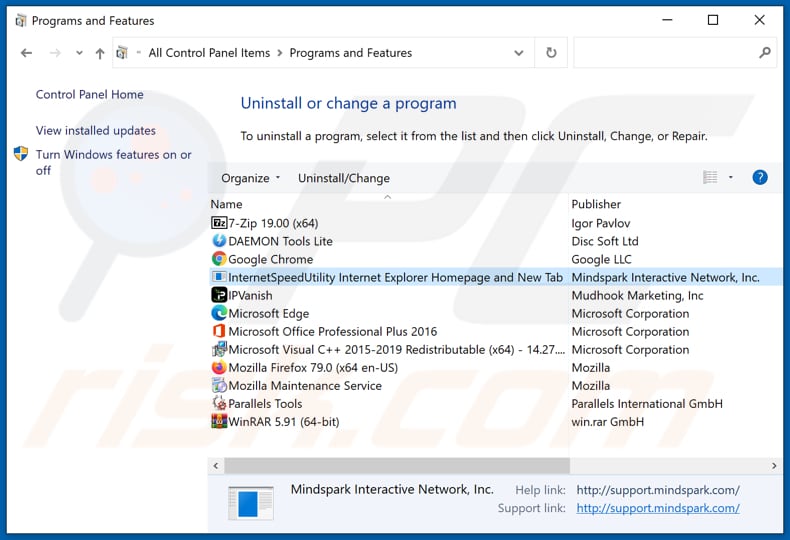The image size is (790, 540).
Task: Select Microsoft Visual C++ 2015-2019 Redistributable
Action: pos(496,350)
